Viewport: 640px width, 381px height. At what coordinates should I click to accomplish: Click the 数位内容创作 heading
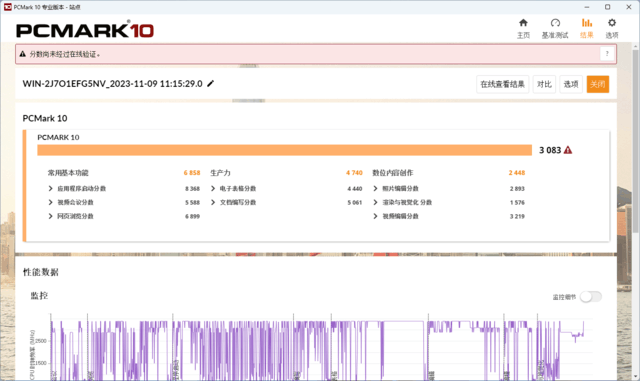pyautogui.click(x=392, y=173)
